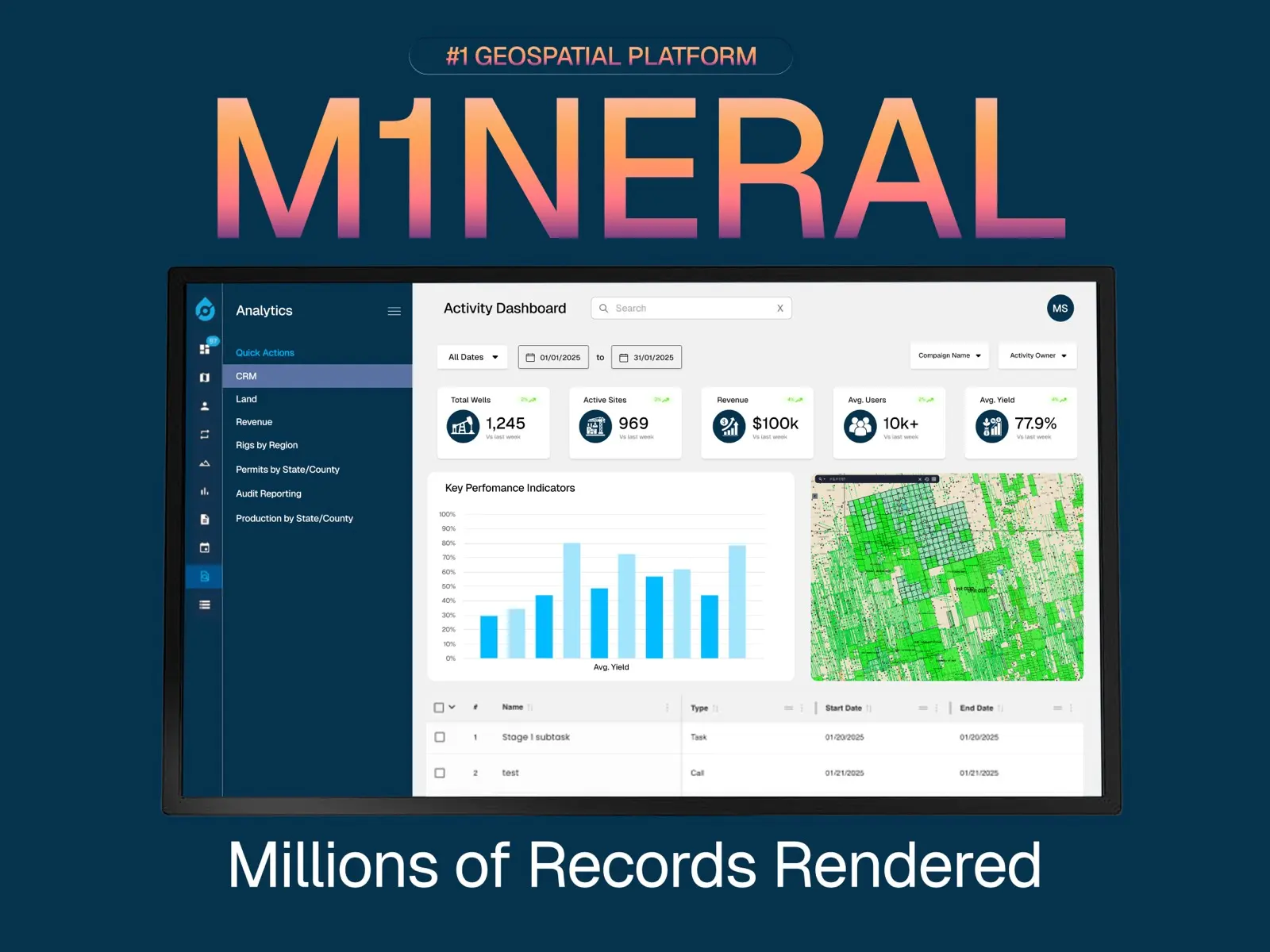
Task: Select CRM in the Analytics menu
Action: click(x=317, y=376)
